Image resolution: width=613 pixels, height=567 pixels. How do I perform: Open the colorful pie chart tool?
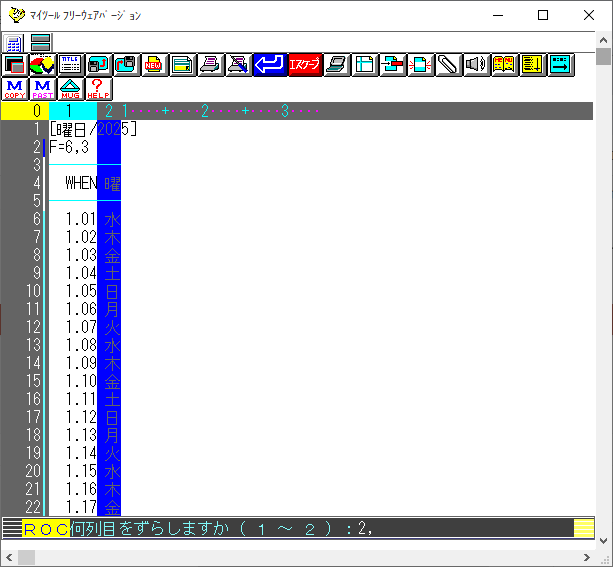coord(42,66)
